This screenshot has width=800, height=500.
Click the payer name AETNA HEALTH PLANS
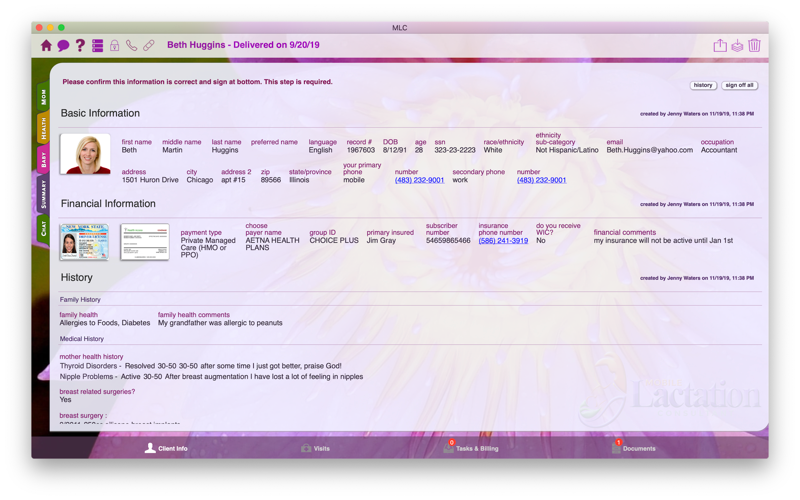(x=272, y=244)
